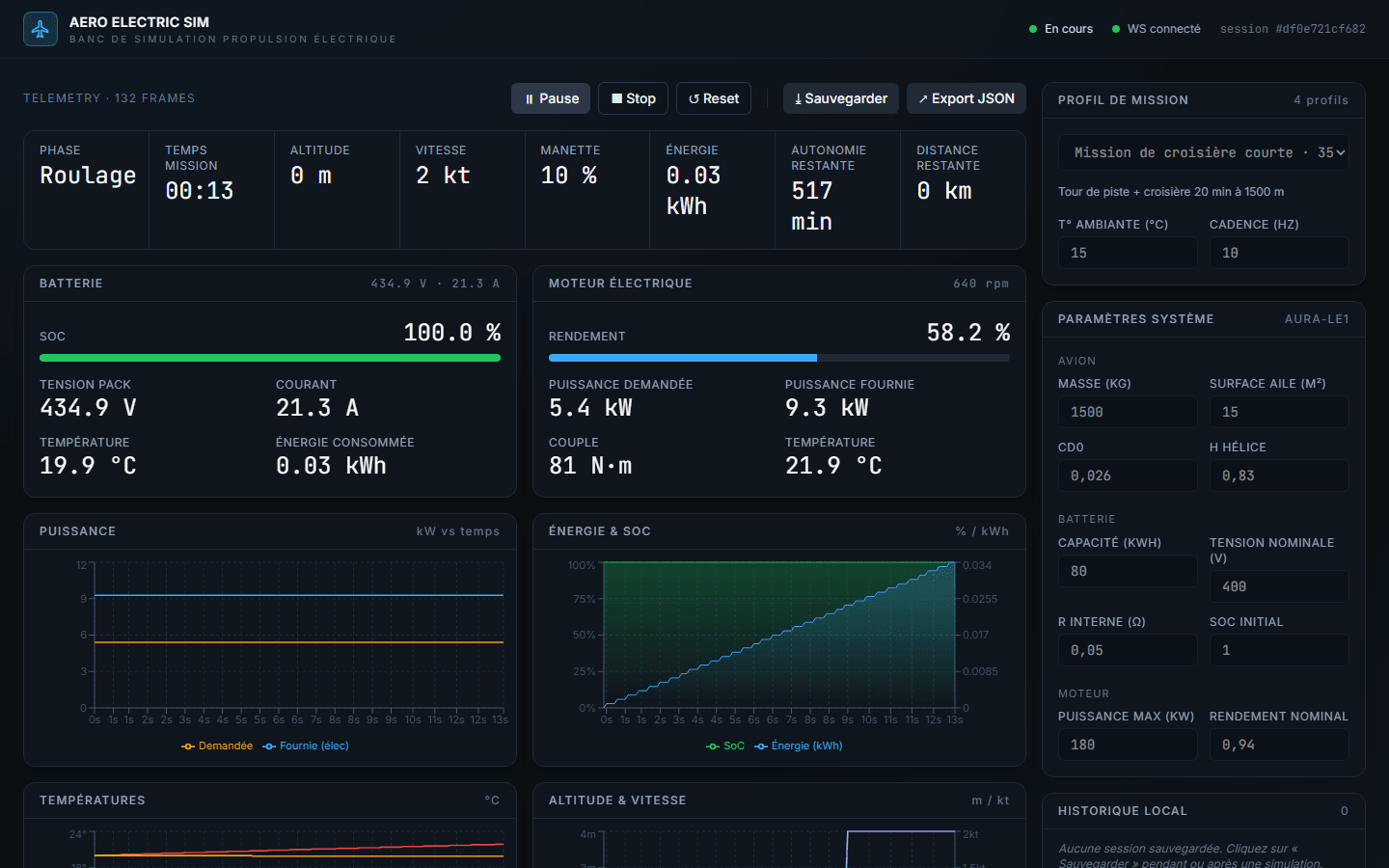
Task: Click the SOC value '100.0 %'
Action: 452,333
